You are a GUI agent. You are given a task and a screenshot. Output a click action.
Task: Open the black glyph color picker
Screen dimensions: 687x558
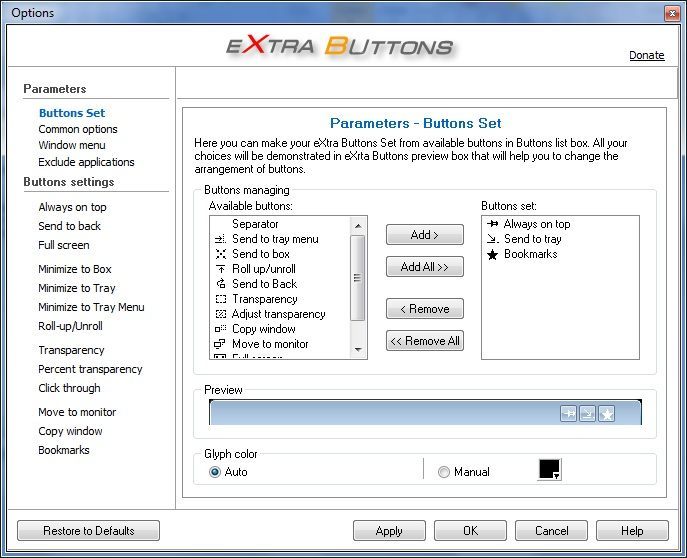pos(549,470)
